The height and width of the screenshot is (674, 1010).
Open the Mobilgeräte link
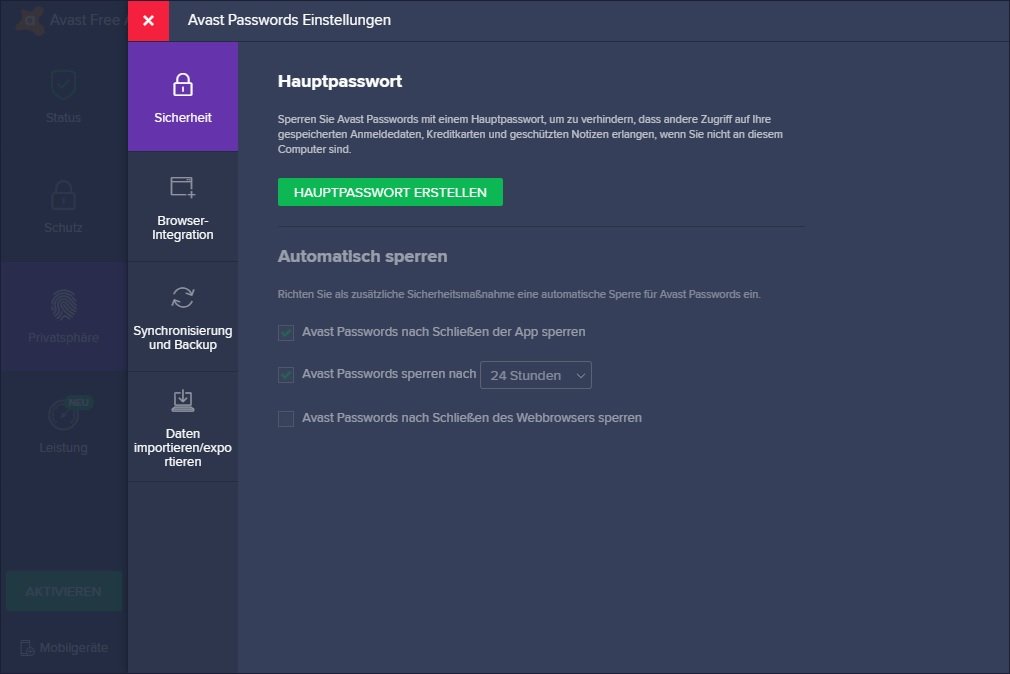click(x=64, y=647)
